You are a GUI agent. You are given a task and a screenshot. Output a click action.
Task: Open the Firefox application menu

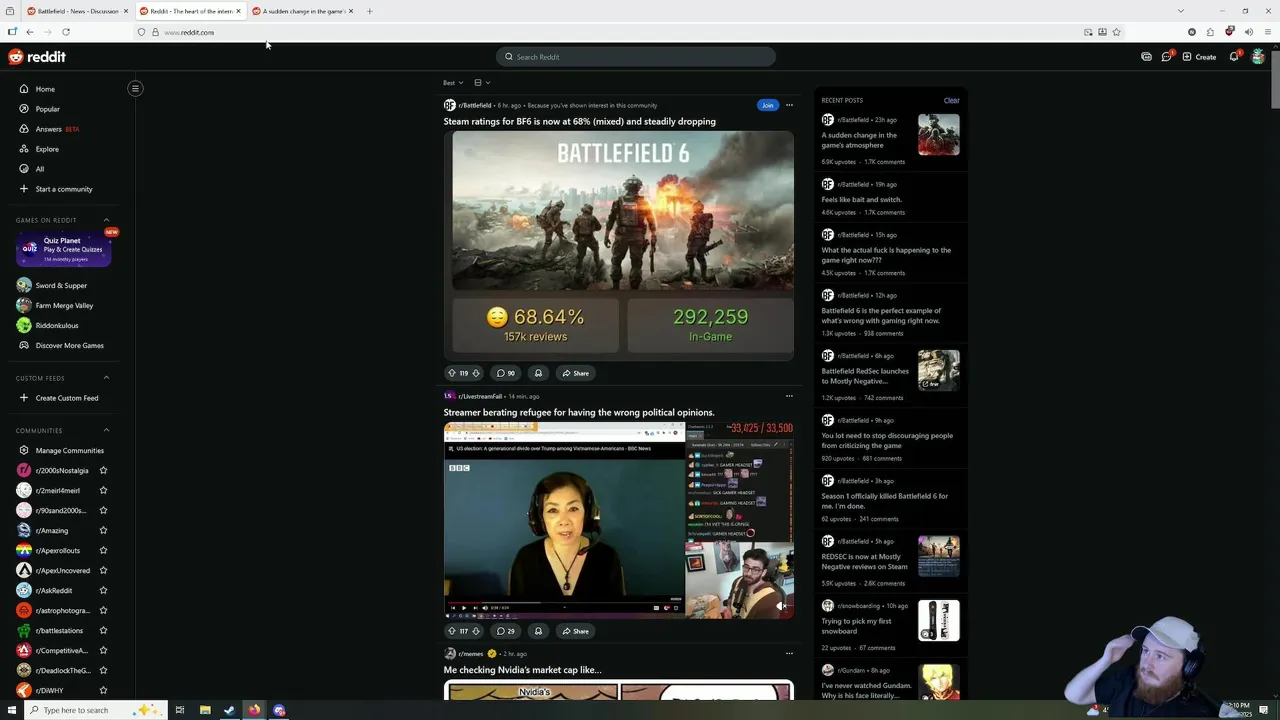click(x=1267, y=32)
